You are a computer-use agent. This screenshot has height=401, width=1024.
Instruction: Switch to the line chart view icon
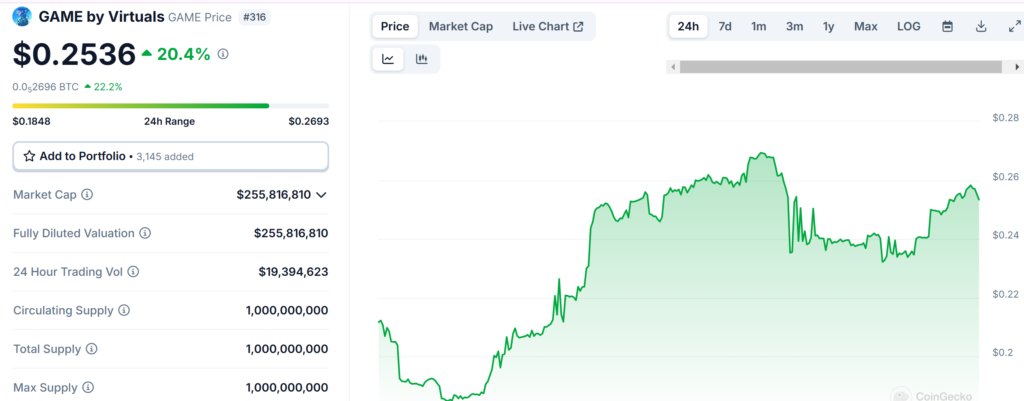pos(388,59)
